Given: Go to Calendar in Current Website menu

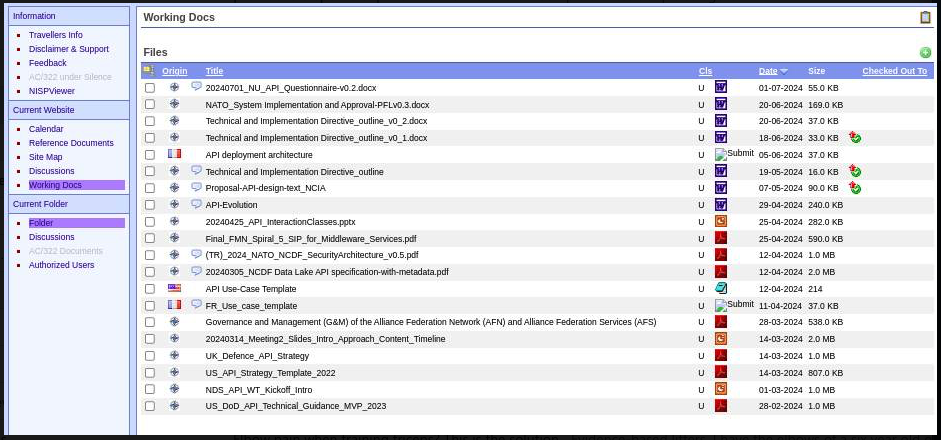Looking at the screenshot, I should tap(46, 129).
